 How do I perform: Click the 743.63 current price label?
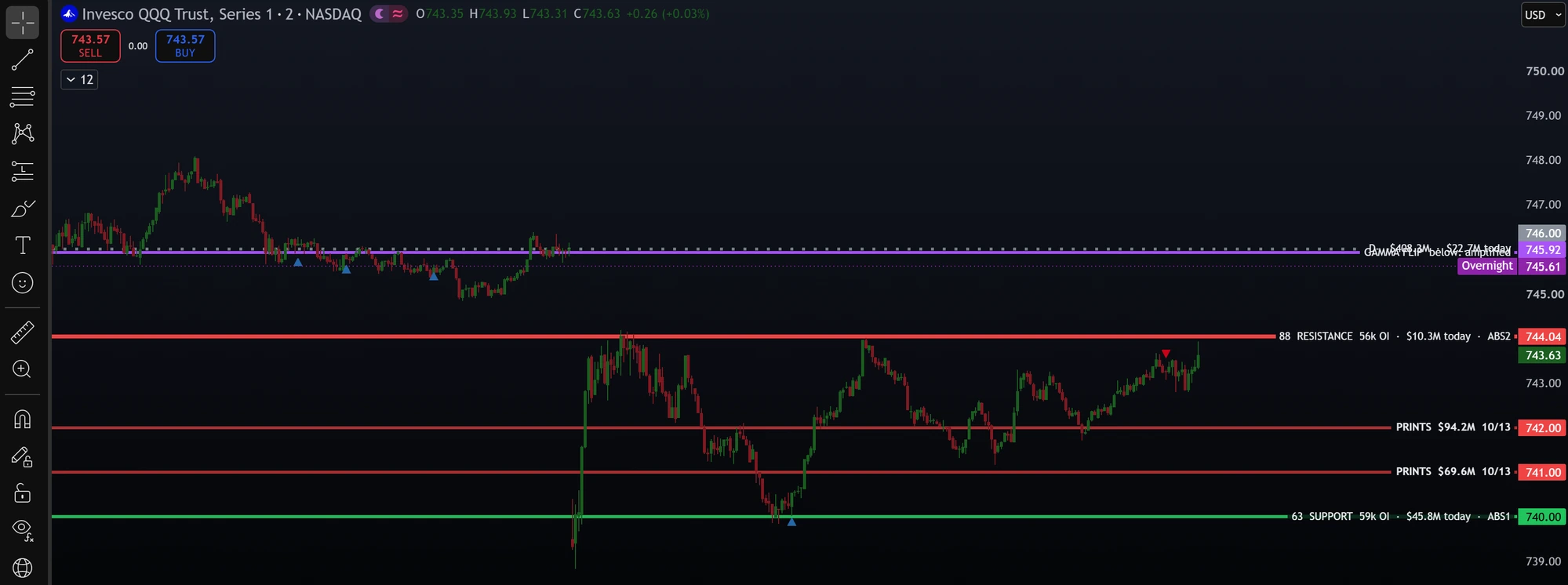1542,355
